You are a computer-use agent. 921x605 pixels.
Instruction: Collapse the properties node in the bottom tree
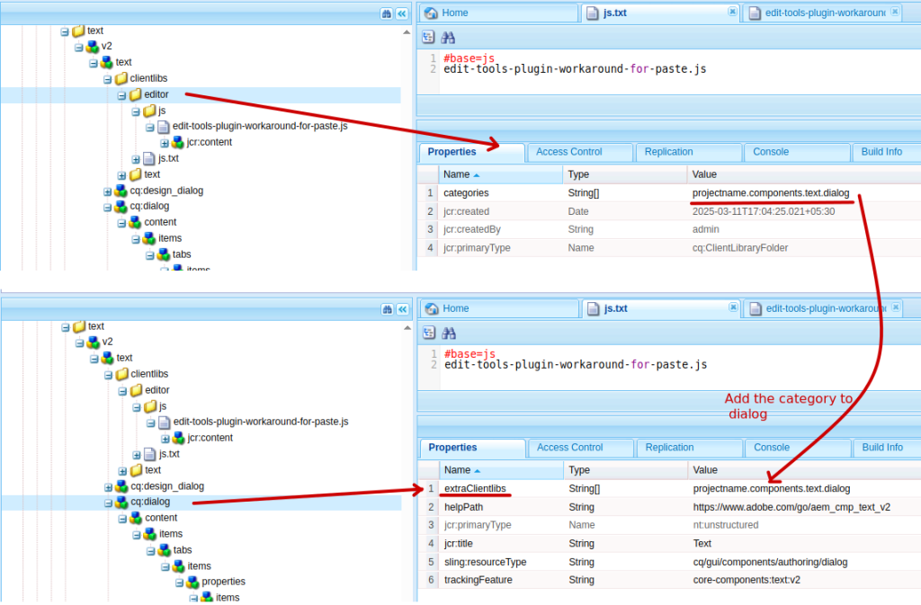pyautogui.click(x=180, y=582)
